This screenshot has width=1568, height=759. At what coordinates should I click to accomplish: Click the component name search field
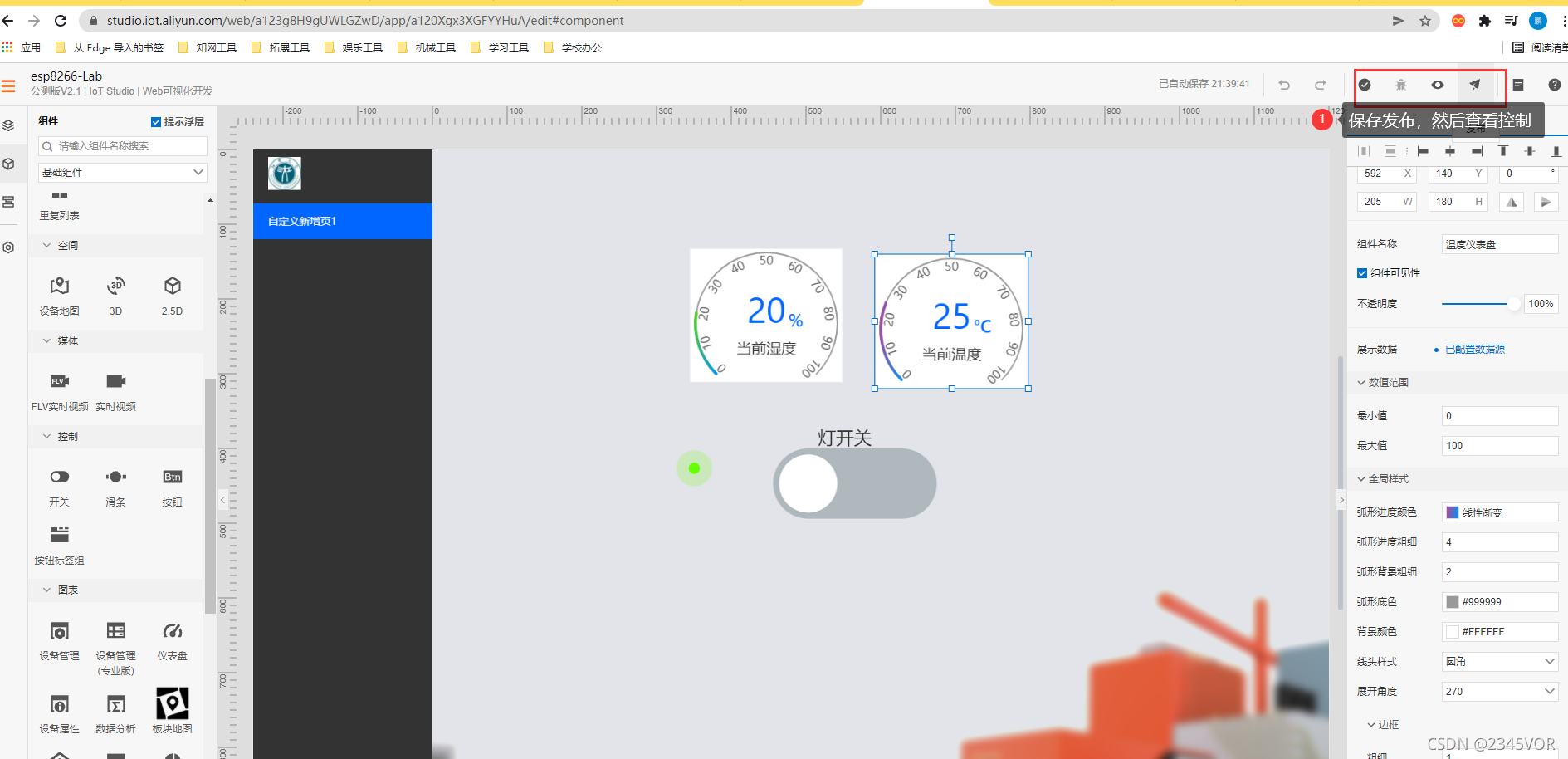click(x=123, y=146)
